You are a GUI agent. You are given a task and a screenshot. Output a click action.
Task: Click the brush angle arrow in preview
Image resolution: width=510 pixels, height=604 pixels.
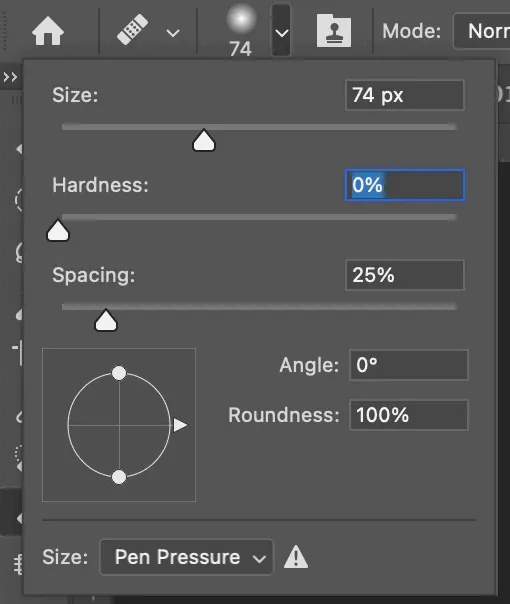tap(180, 425)
